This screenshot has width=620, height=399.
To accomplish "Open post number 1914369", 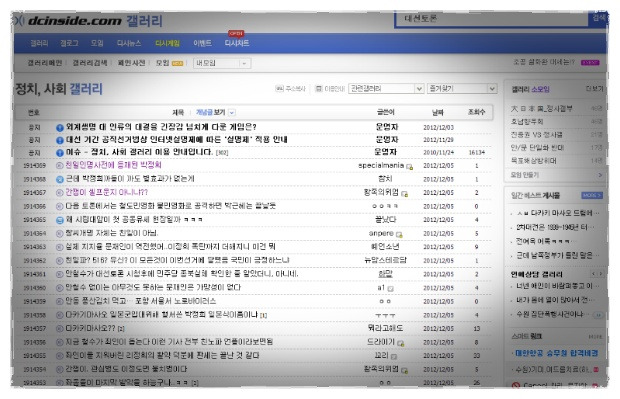I will point(113,165).
